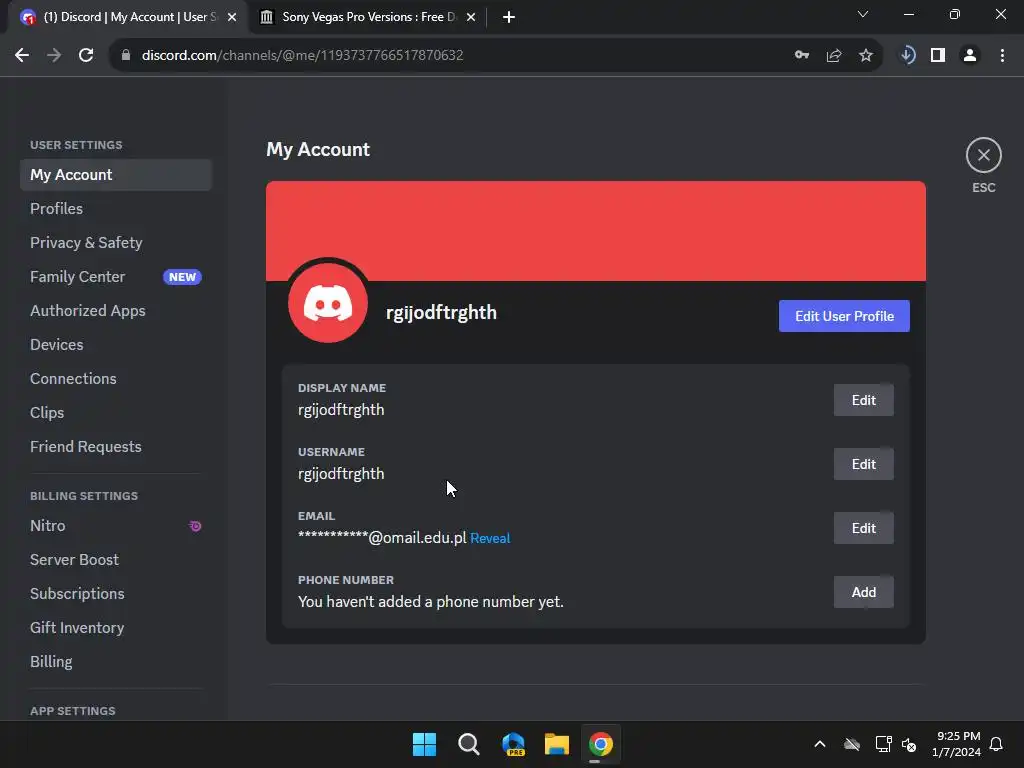Select My Account in sidebar
The height and width of the screenshot is (768, 1024).
(116, 175)
